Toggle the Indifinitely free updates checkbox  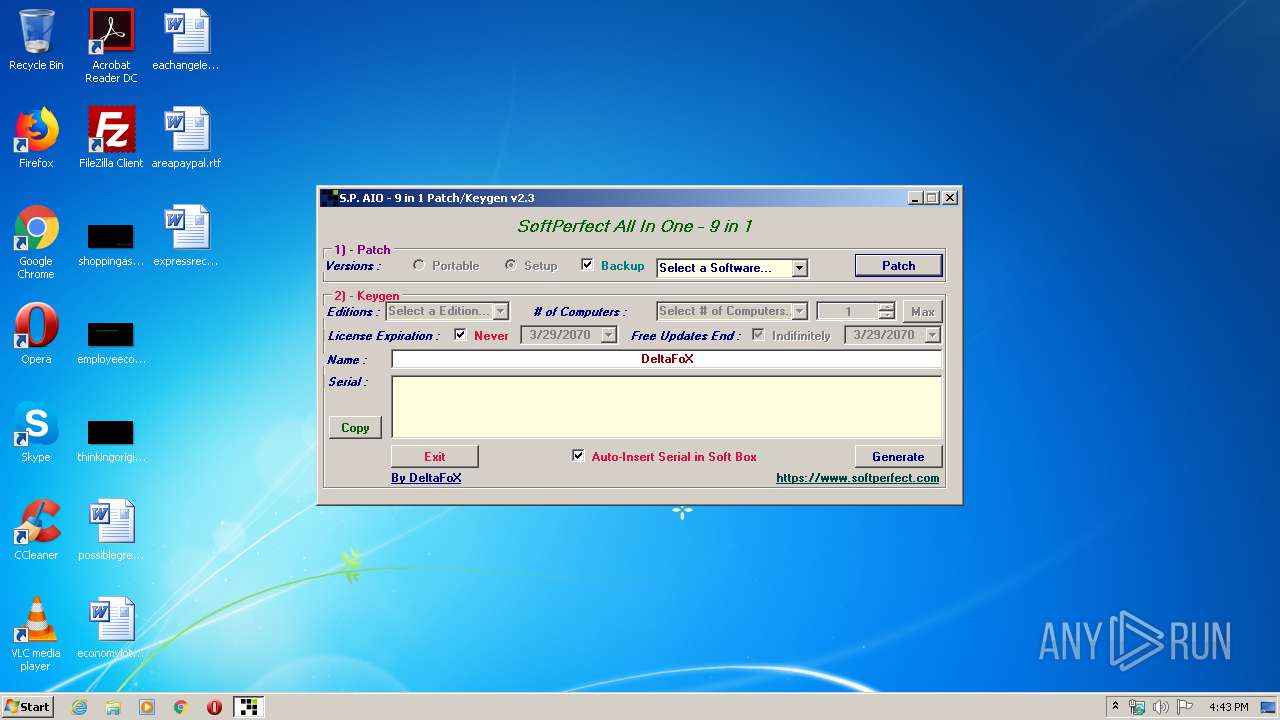click(x=758, y=335)
